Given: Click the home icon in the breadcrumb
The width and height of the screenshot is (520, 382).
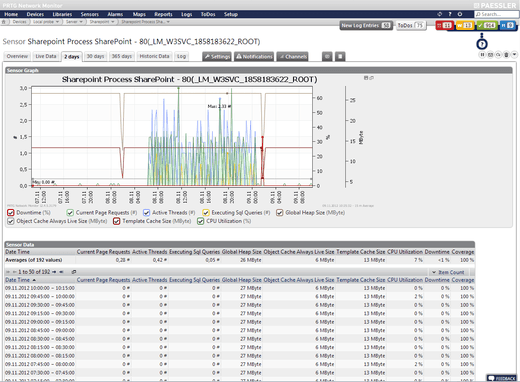Looking at the screenshot, I should click(4, 22).
